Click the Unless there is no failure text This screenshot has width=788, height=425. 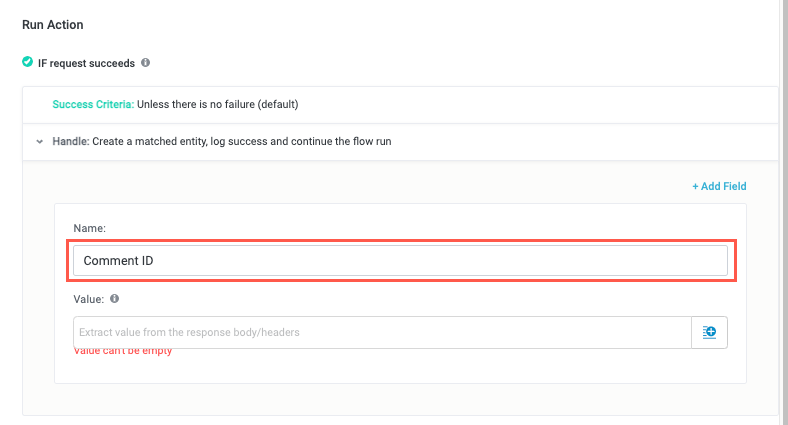coord(218,104)
